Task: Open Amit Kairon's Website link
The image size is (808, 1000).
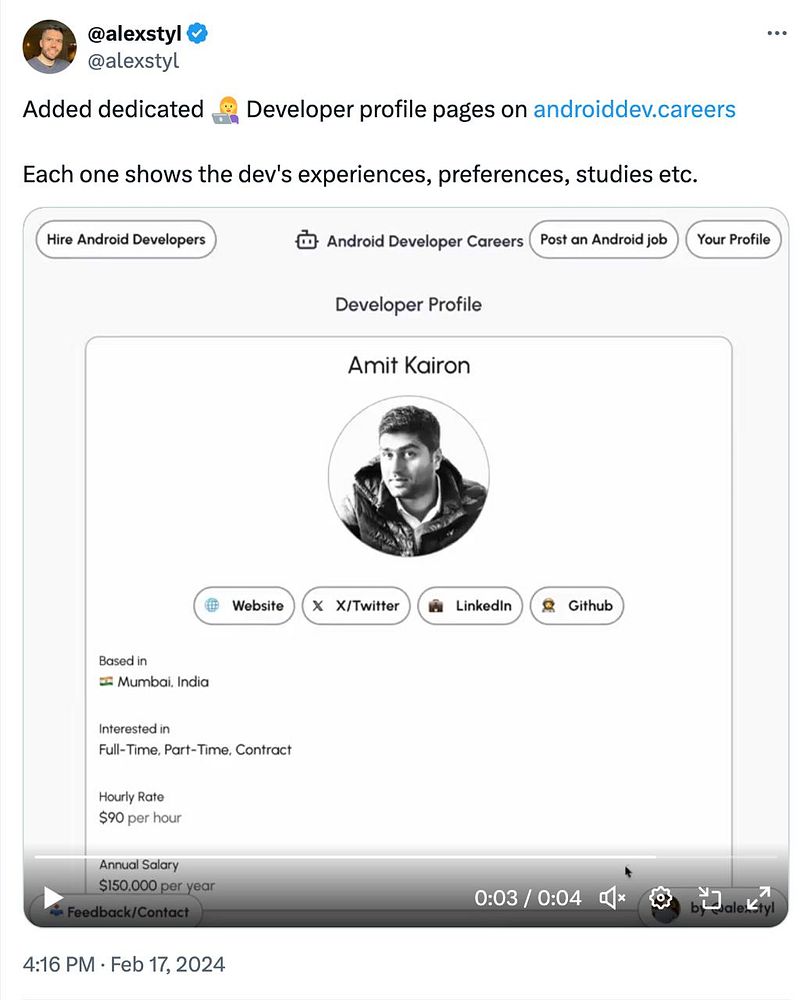Action: (244, 605)
